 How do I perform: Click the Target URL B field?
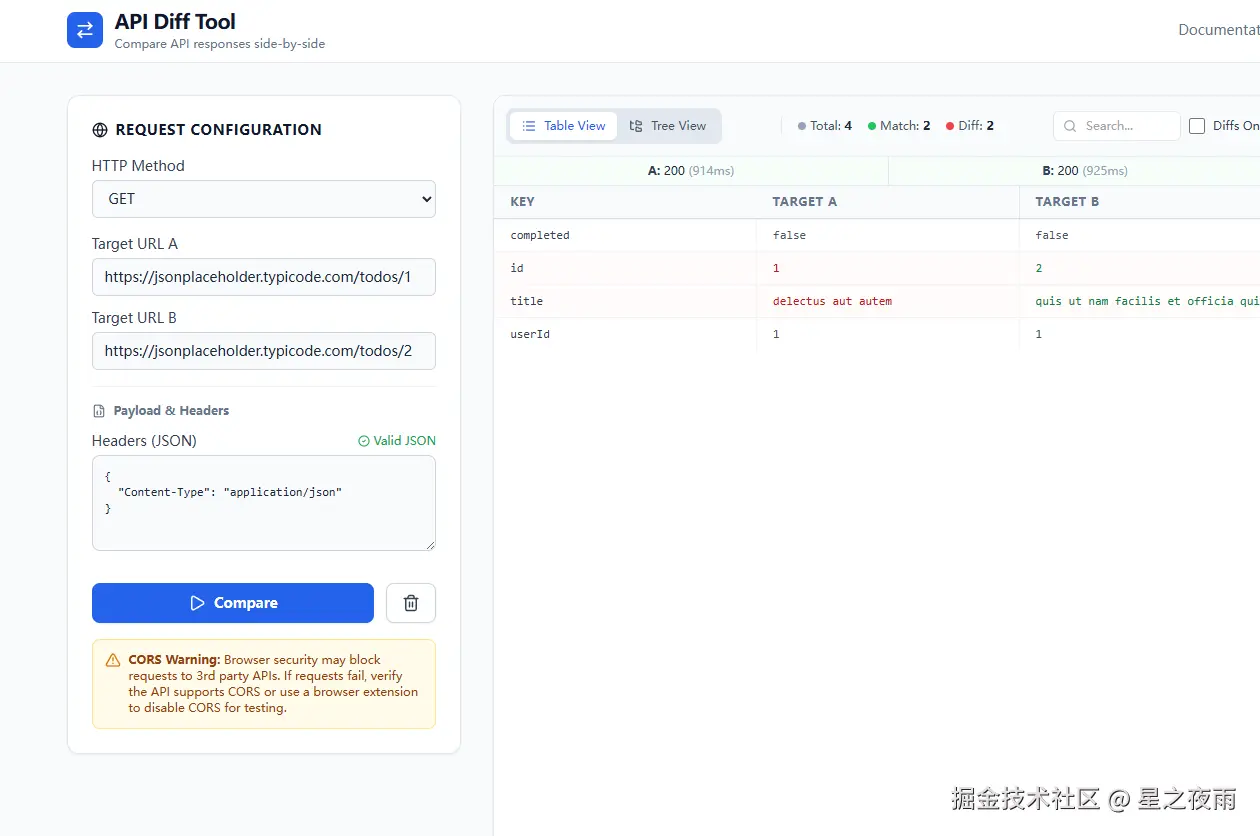coord(264,351)
